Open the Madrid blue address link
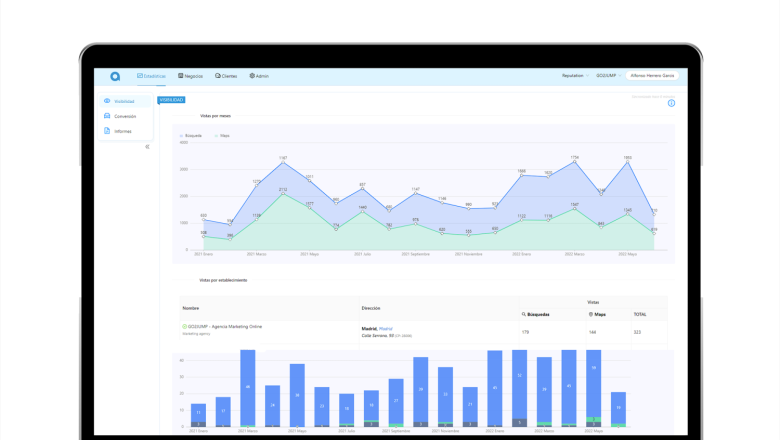The image size is (780, 440). click(386, 327)
